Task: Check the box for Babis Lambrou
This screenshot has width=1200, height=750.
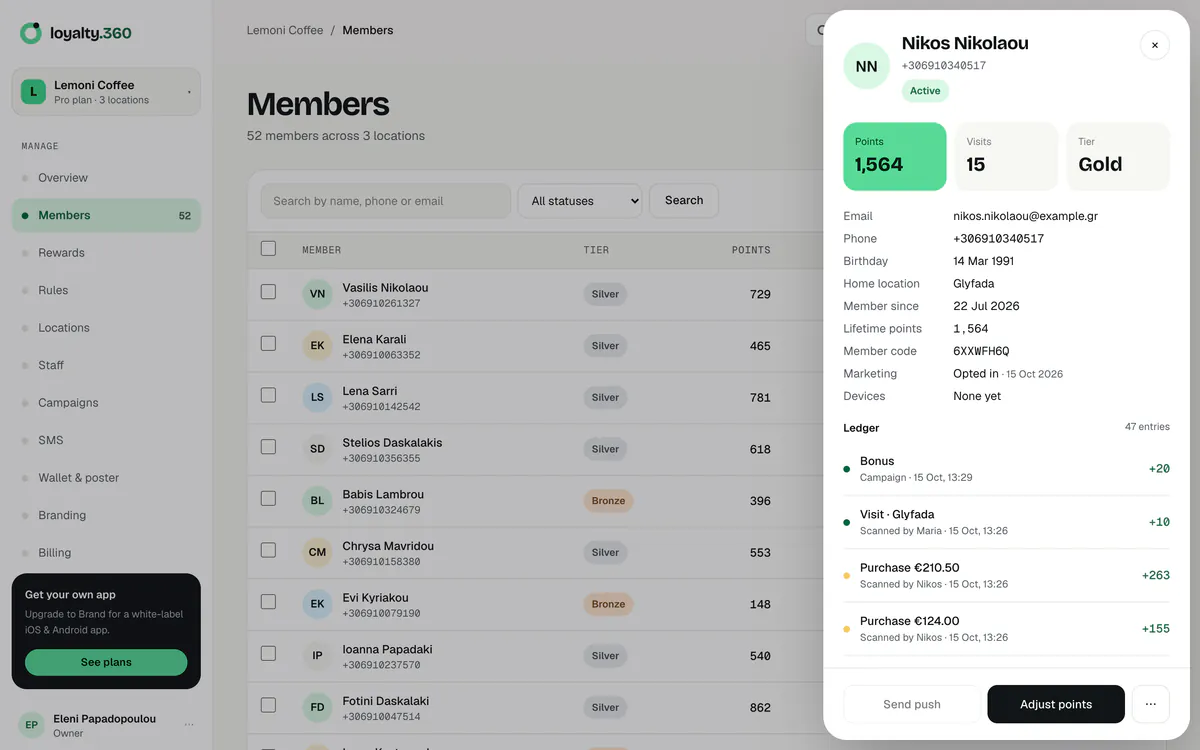Action: click(268, 498)
